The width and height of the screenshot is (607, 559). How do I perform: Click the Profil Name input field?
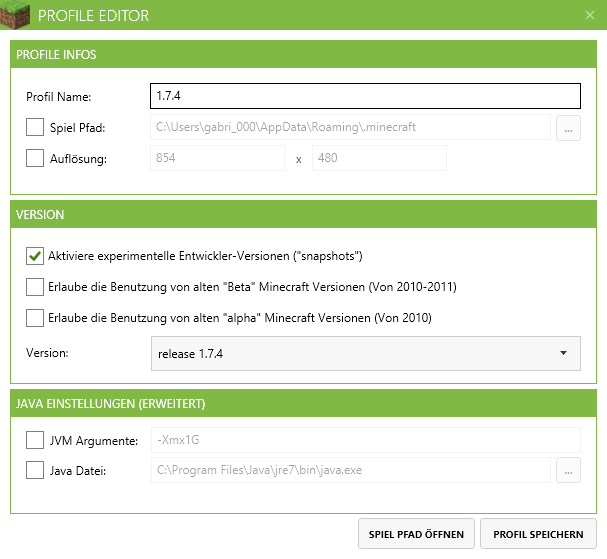click(365, 96)
